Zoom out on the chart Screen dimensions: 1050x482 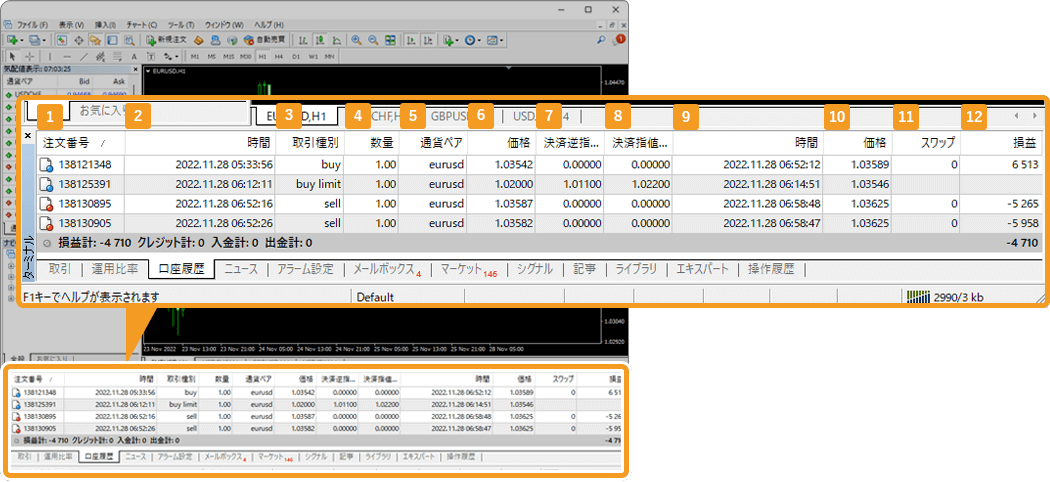[x=373, y=40]
